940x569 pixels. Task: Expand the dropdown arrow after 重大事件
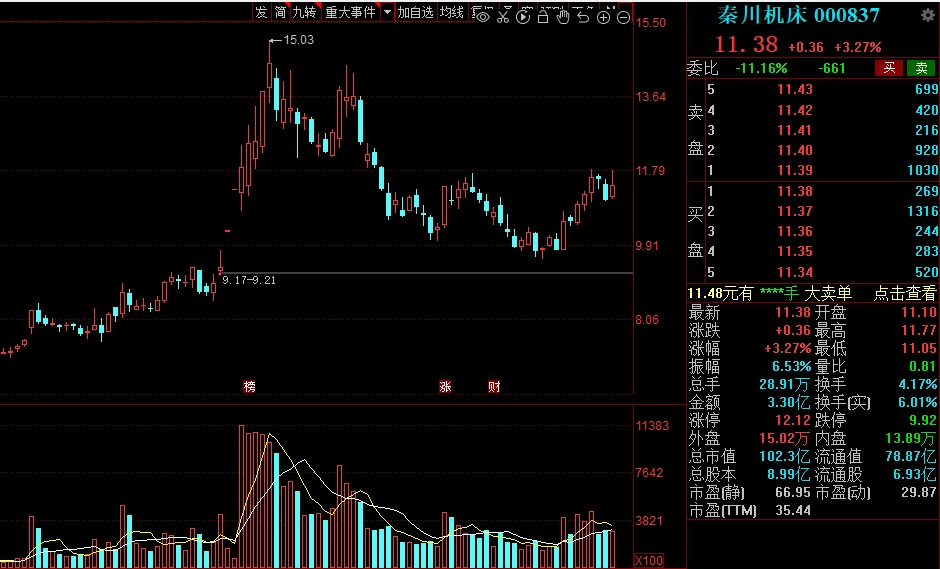pos(387,13)
